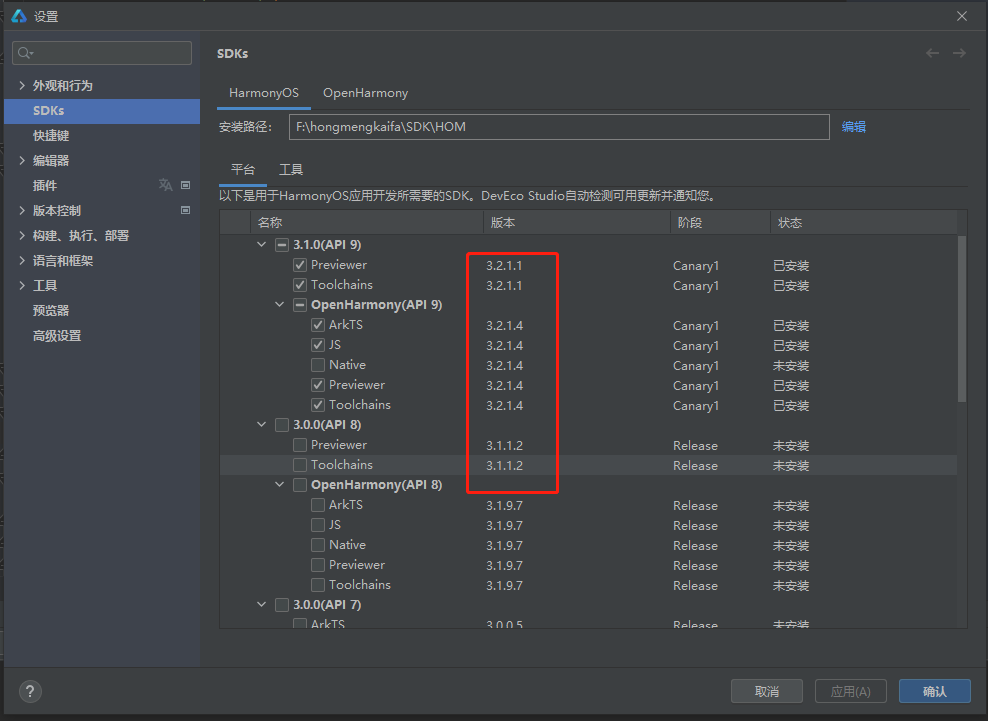Uncheck Previewer version 3.2.1.1
The image size is (988, 721).
[x=300, y=265]
